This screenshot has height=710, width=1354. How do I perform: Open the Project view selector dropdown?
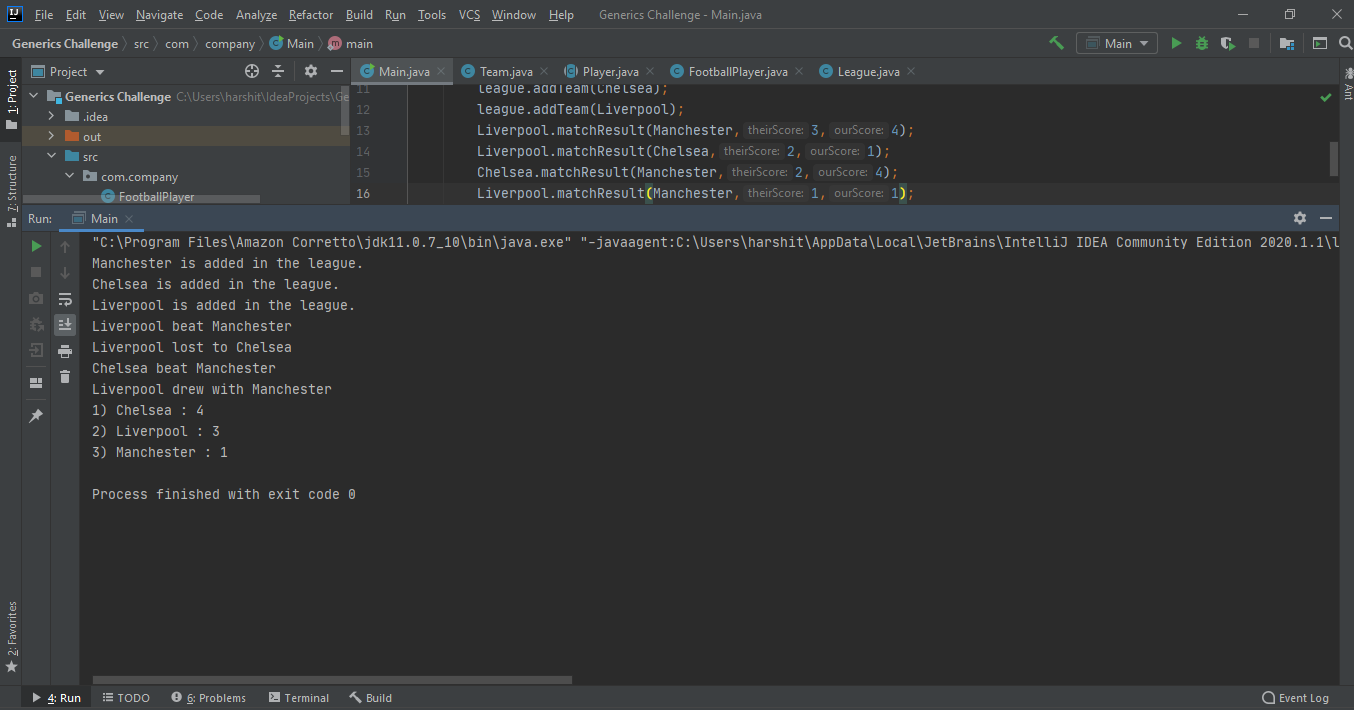(68, 72)
